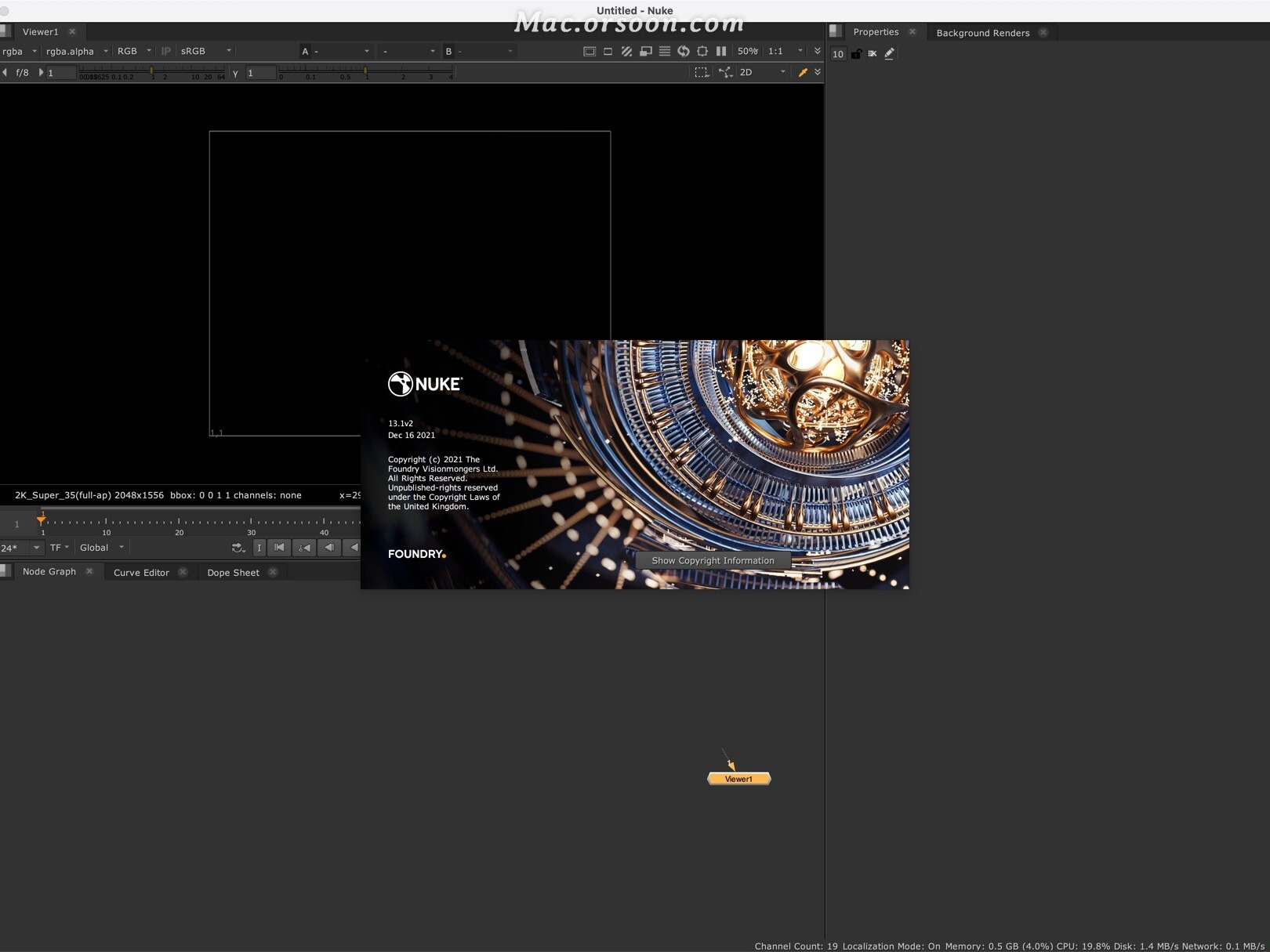Open the Curve Editor tab
Screen dimensions: 1270x952
click(x=141, y=572)
